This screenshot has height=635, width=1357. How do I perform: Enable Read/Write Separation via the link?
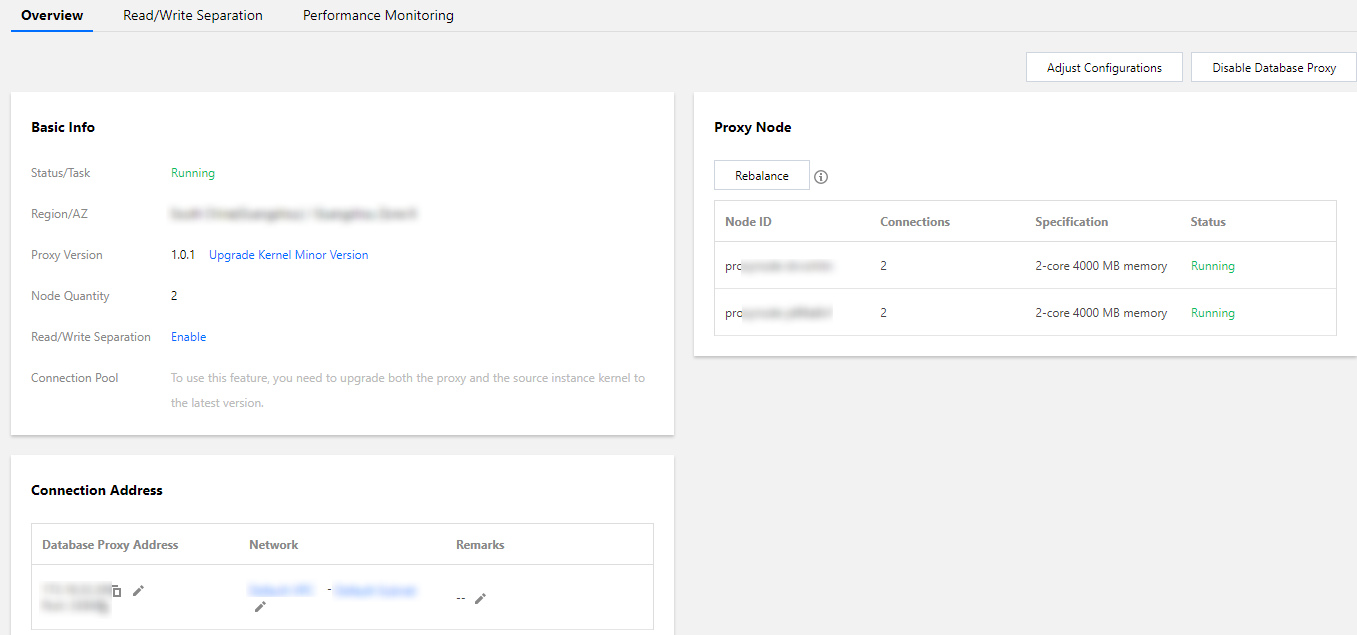[188, 337]
